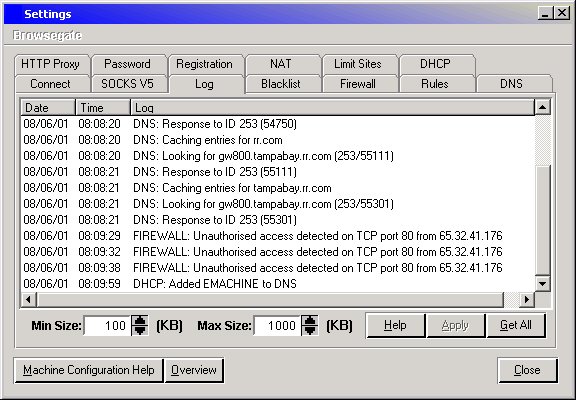
Task: Open the Connect tab
Action: (52, 84)
